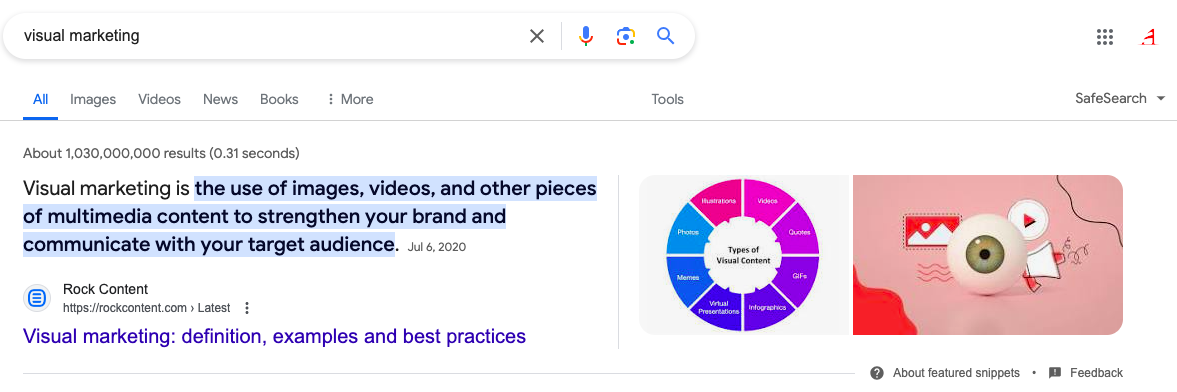
Task: Expand the More search filters menu
Action: pyautogui.click(x=349, y=99)
